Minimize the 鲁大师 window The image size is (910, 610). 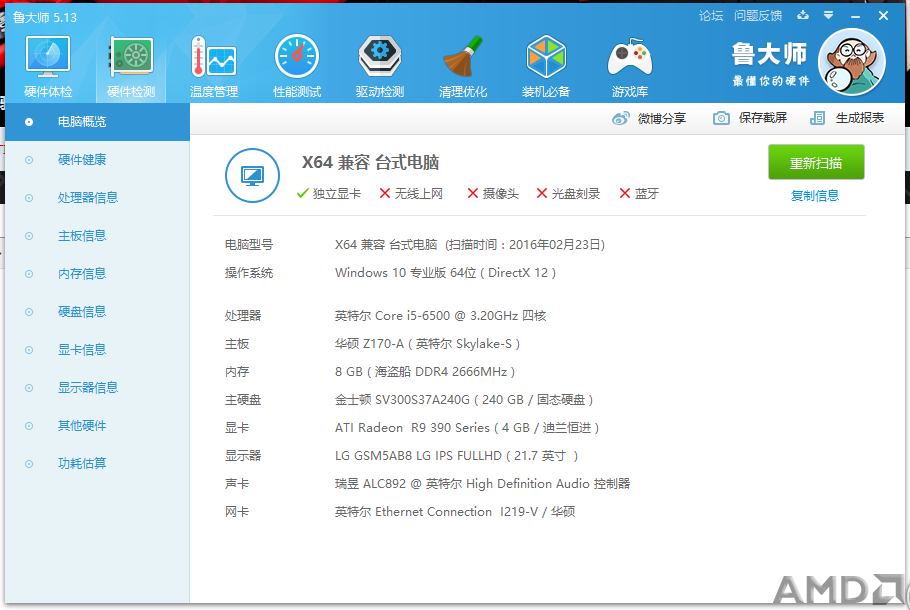click(x=855, y=16)
